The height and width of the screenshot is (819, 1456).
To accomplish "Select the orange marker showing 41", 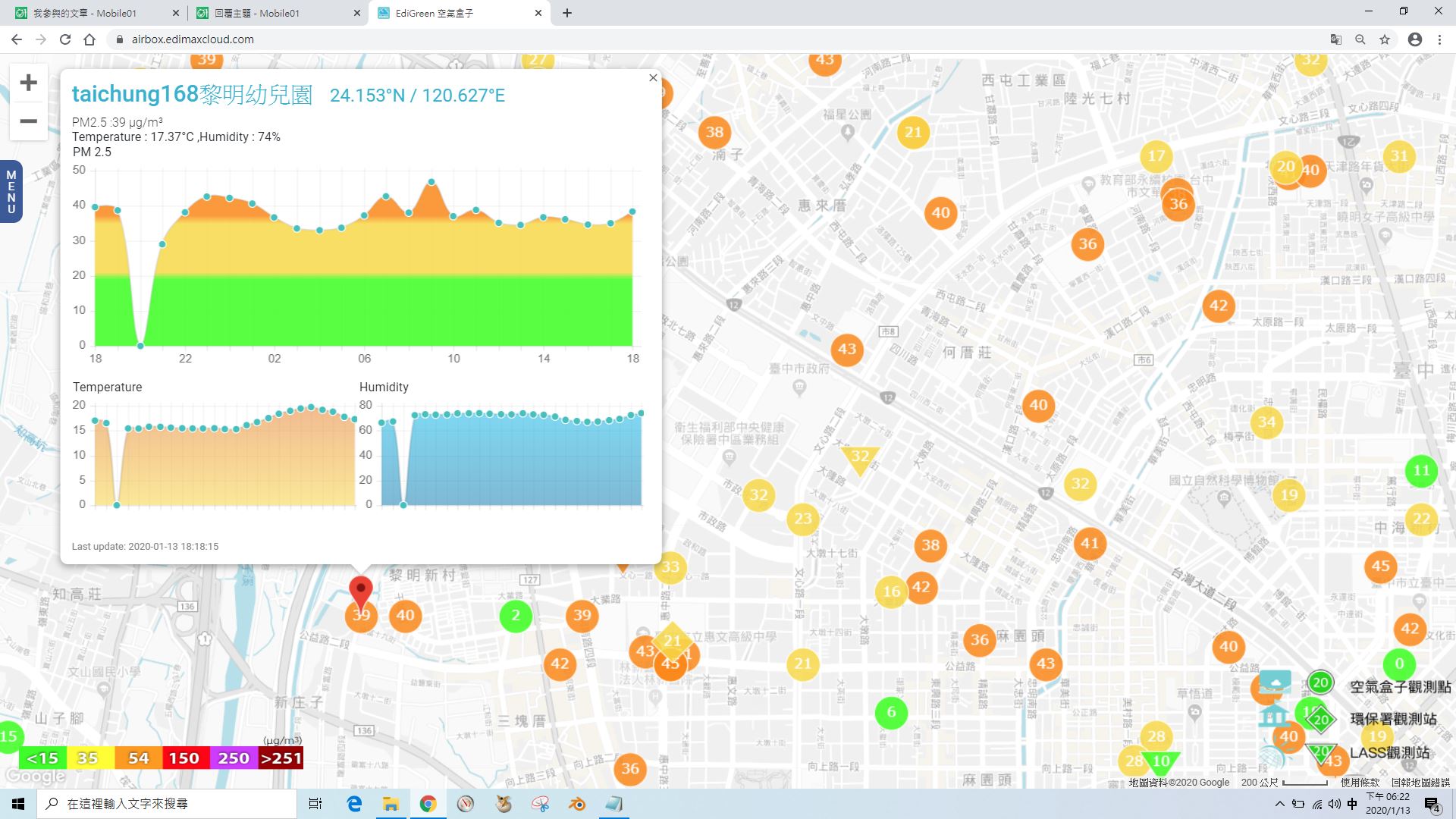I will pyautogui.click(x=1090, y=543).
